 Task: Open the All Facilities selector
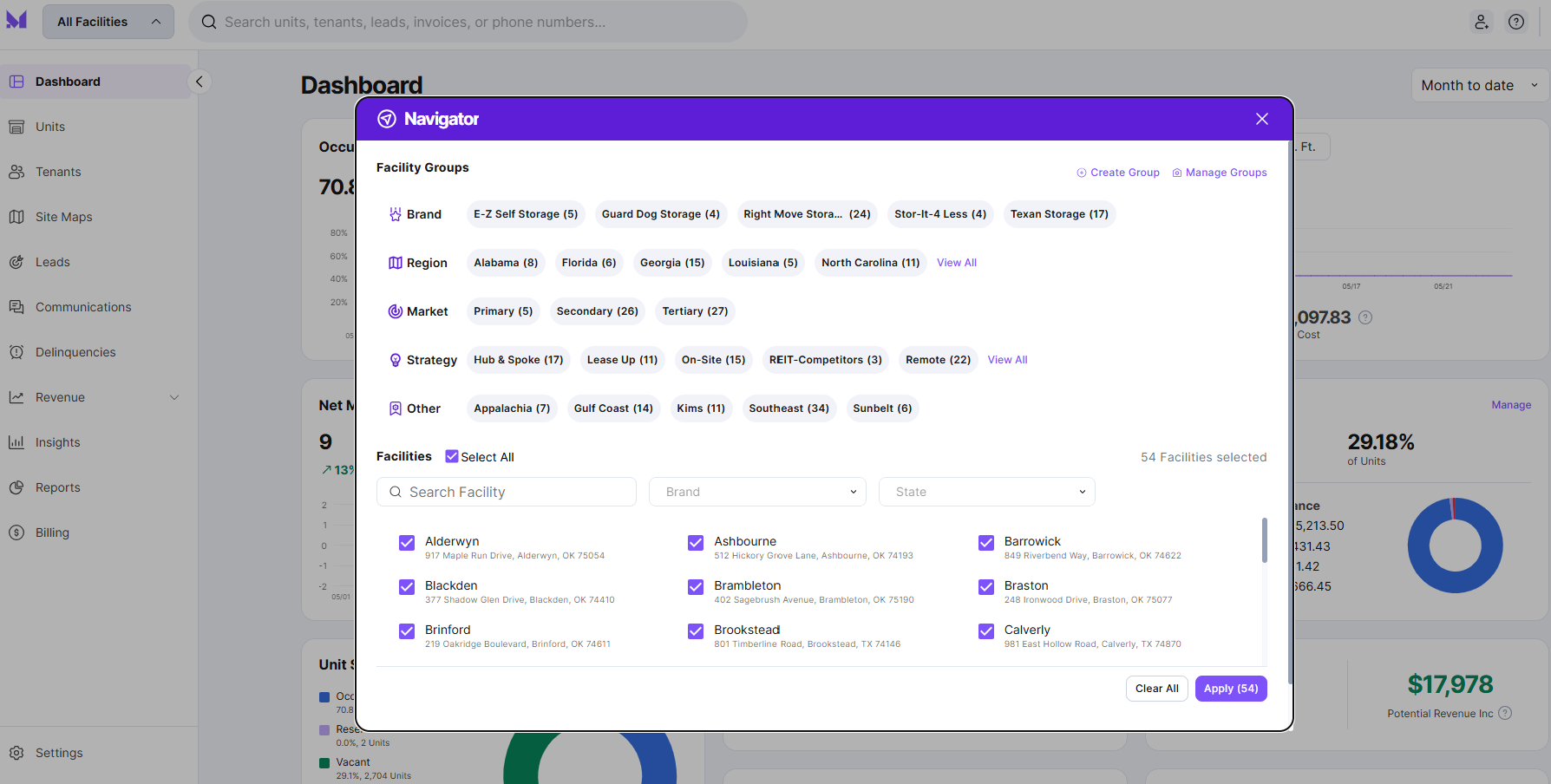108,22
